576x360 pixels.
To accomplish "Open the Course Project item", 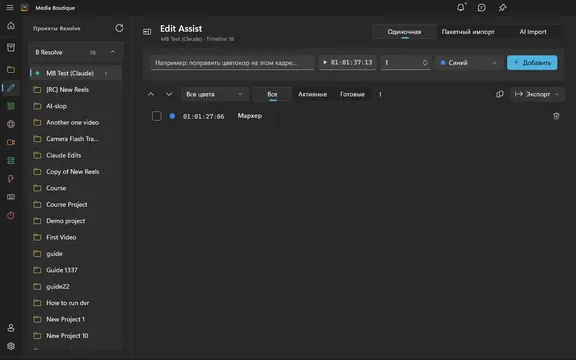I will click(x=75, y=205).
